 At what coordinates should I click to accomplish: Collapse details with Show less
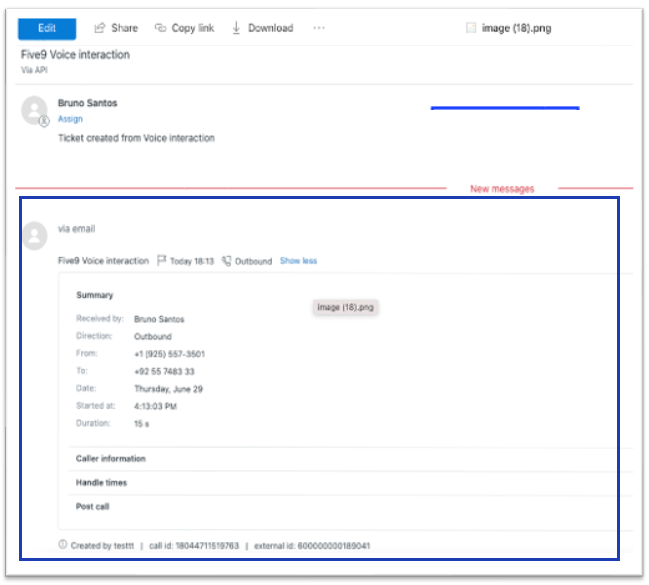pyautogui.click(x=298, y=261)
